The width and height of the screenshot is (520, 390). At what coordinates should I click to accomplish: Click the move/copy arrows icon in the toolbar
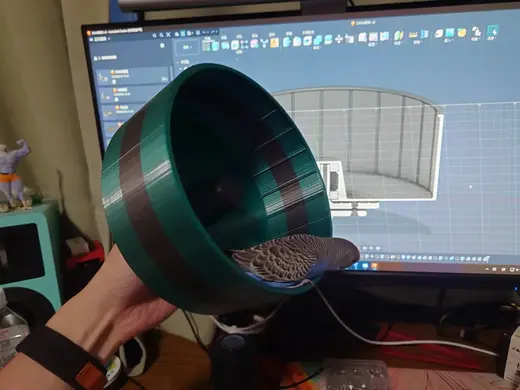coord(339,39)
